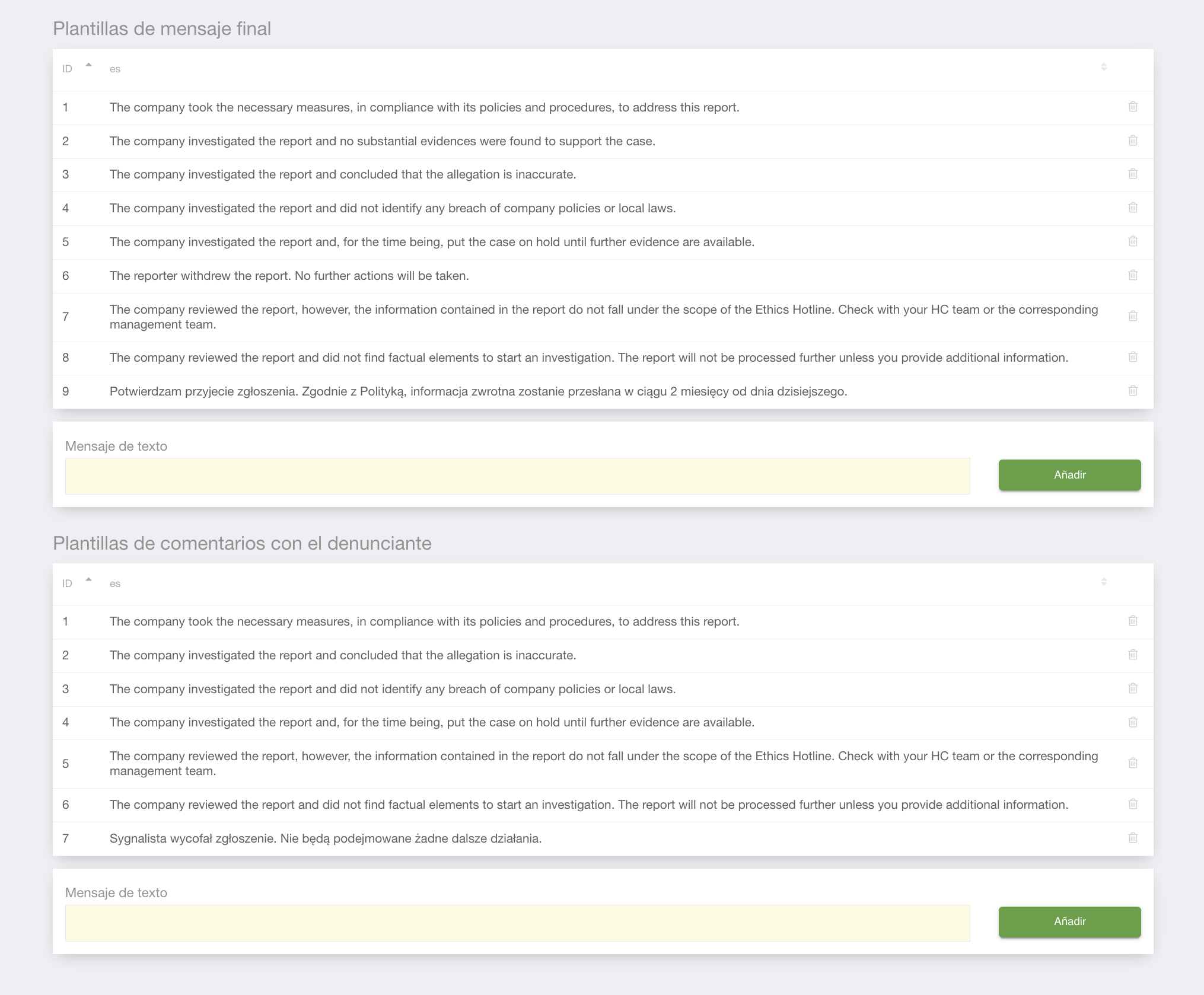Delete final message template 9 in Polish
Screen dimensions: 1204x995
coord(1133,391)
